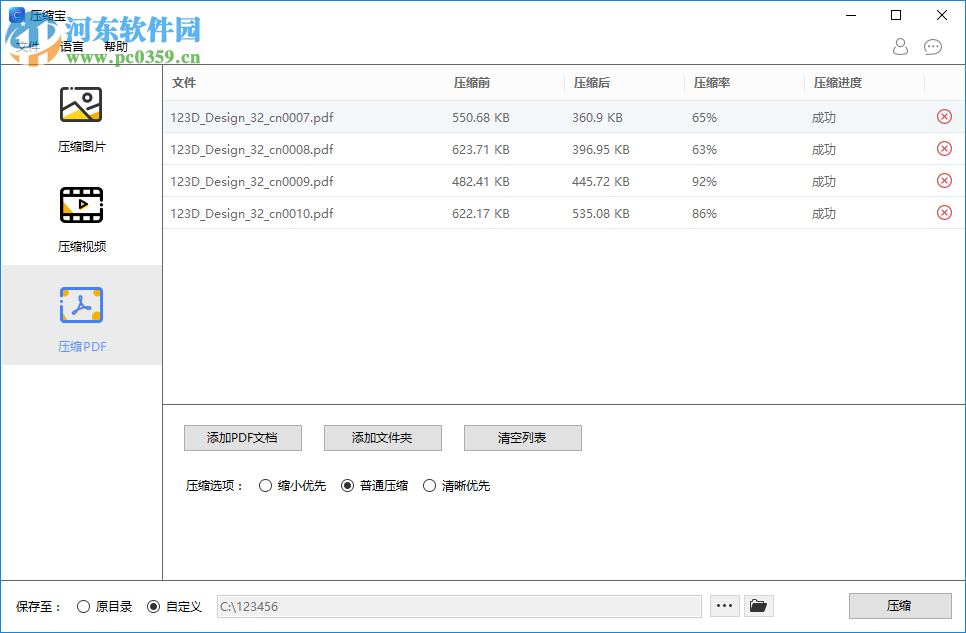Viewport: 966px width, 633px height.
Task: Open the folder browse icon near save path
Action: pyautogui.click(x=758, y=605)
